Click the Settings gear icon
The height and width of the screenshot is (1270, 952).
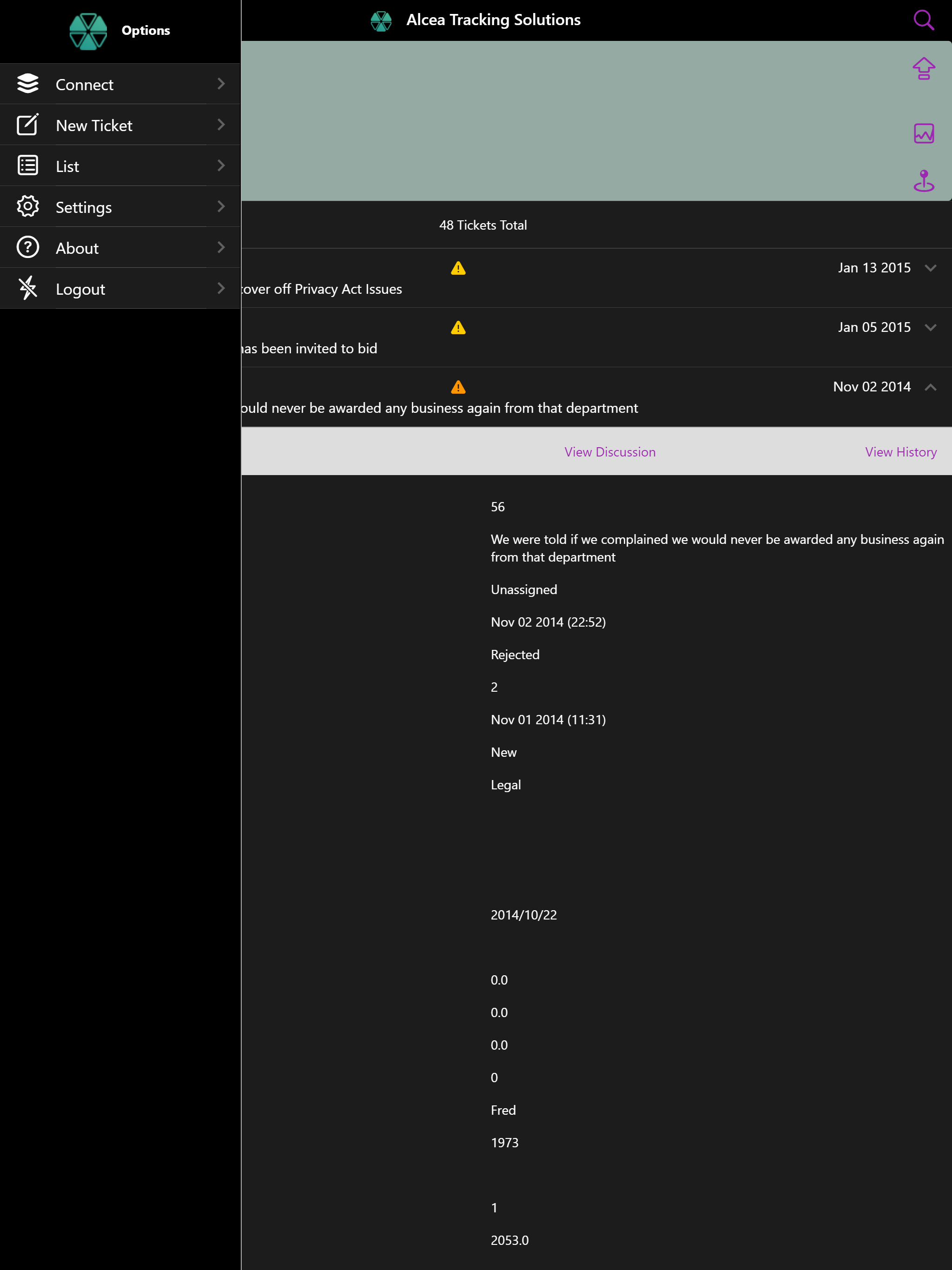pos(27,206)
